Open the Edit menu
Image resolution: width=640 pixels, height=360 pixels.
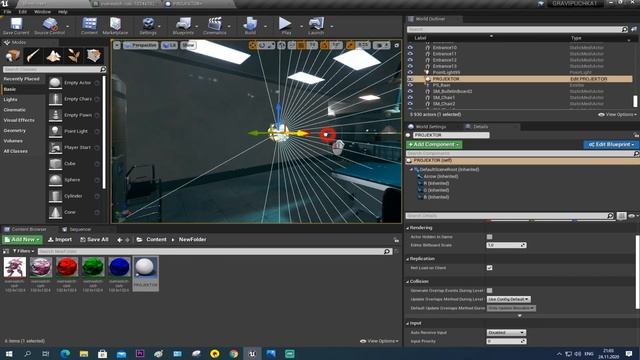coord(22,12)
